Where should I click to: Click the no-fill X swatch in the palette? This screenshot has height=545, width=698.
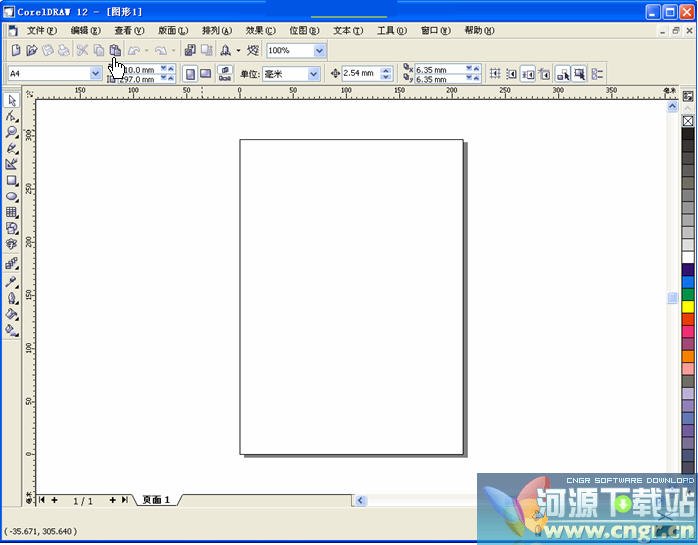(x=688, y=121)
